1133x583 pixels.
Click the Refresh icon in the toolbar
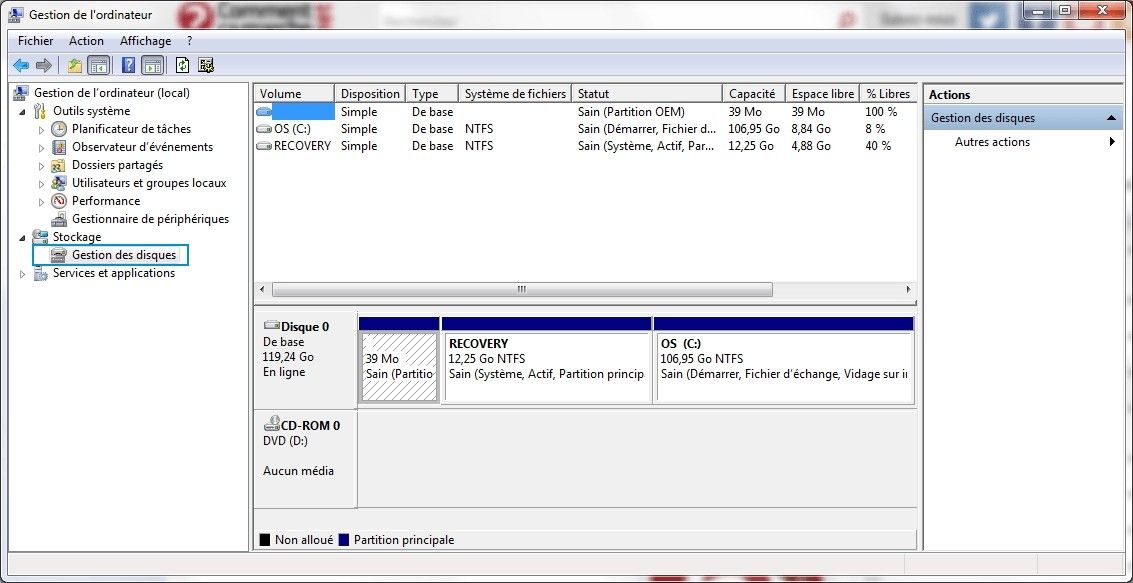(182, 64)
